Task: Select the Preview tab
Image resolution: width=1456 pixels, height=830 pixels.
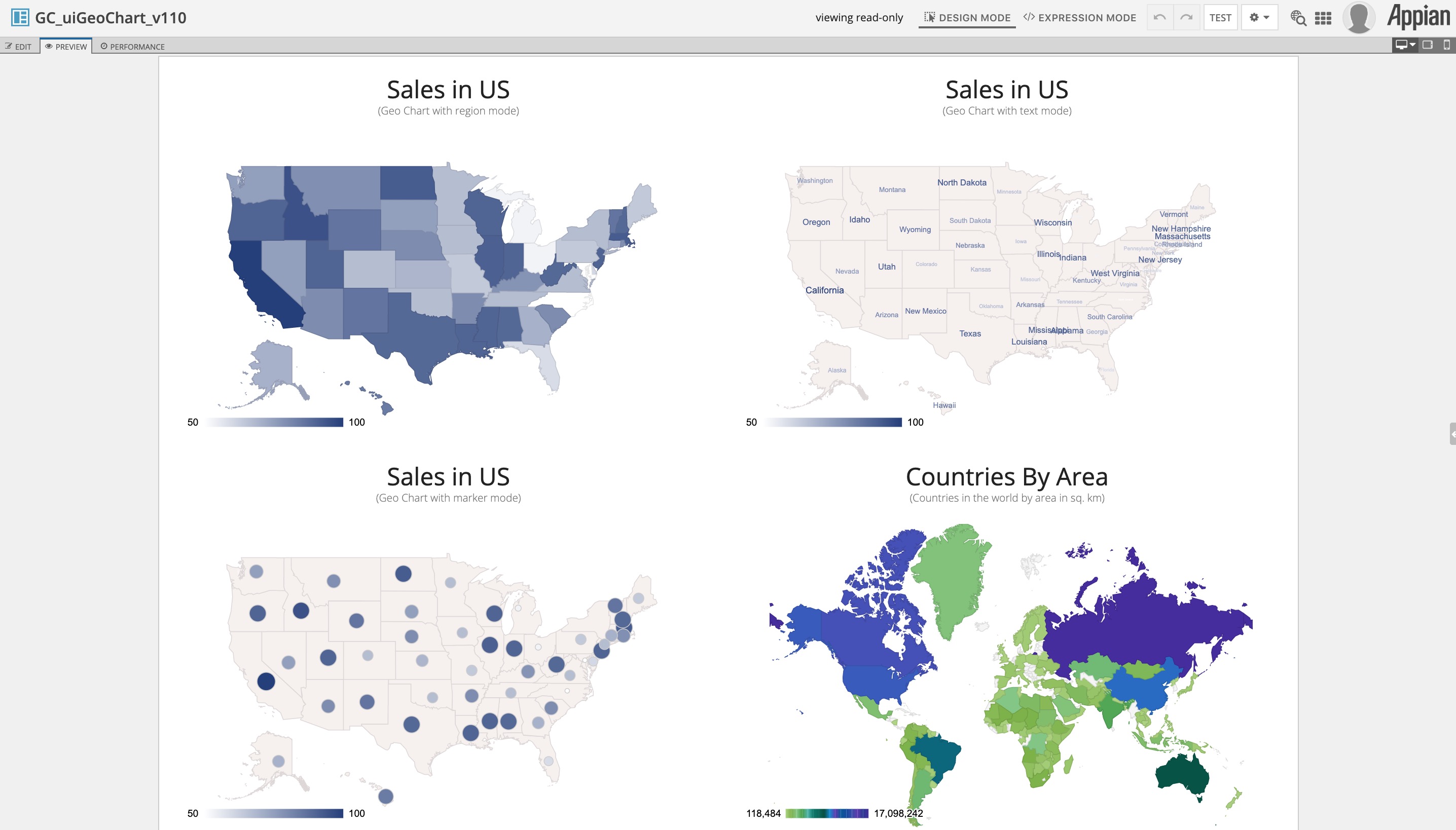Action: (66, 46)
